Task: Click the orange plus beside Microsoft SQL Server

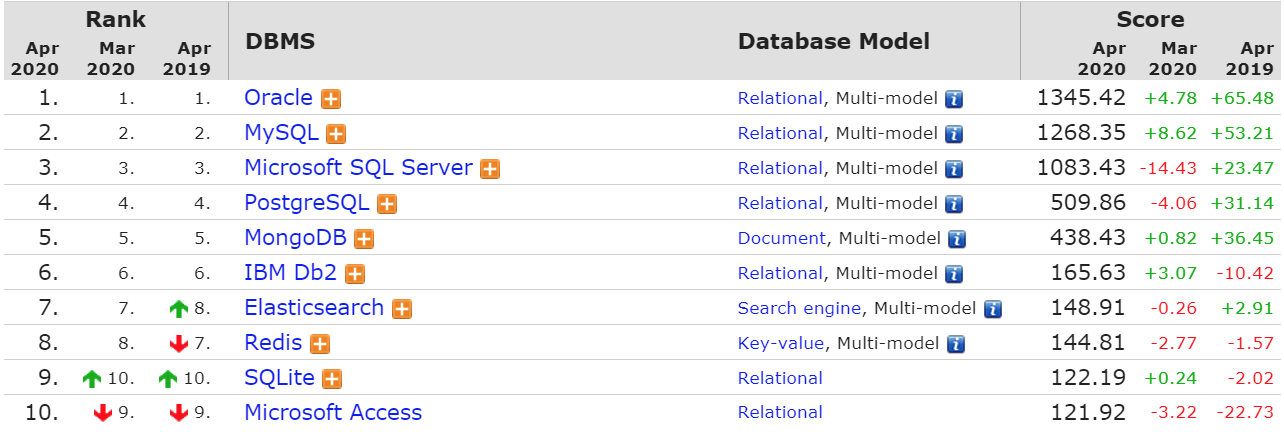Action: click(x=490, y=169)
